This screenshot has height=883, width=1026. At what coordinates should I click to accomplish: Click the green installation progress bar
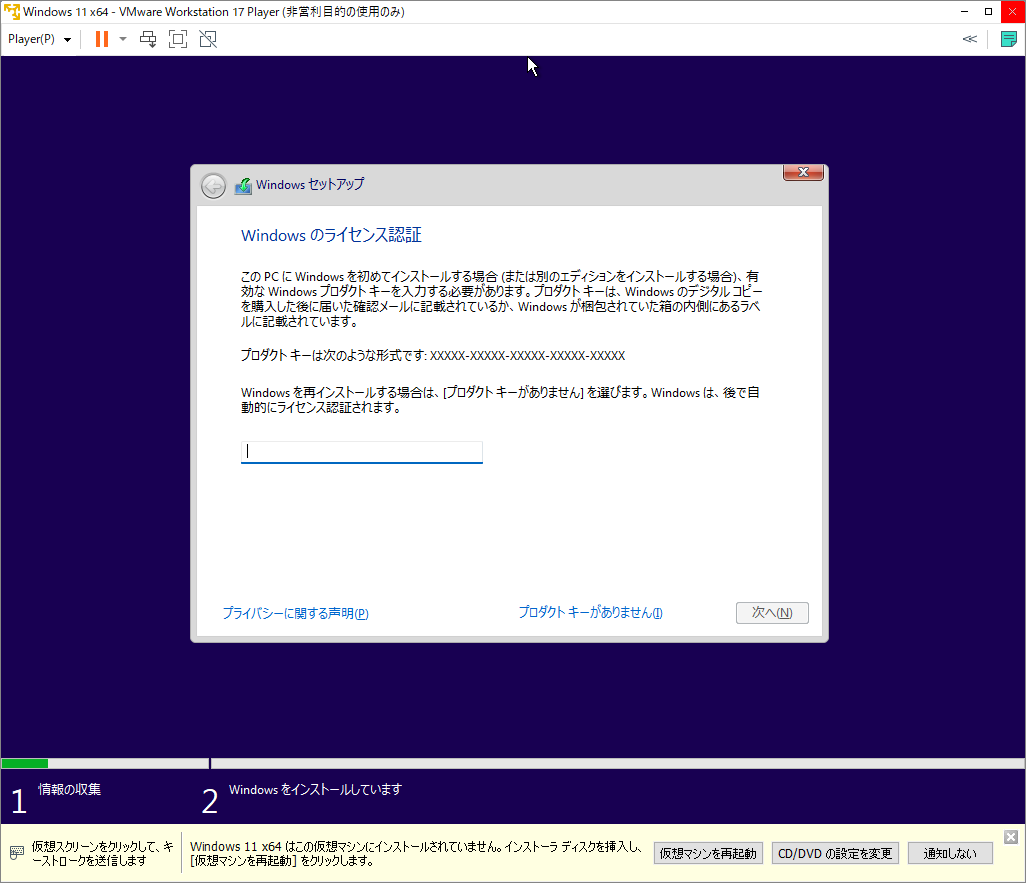(25, 763)
